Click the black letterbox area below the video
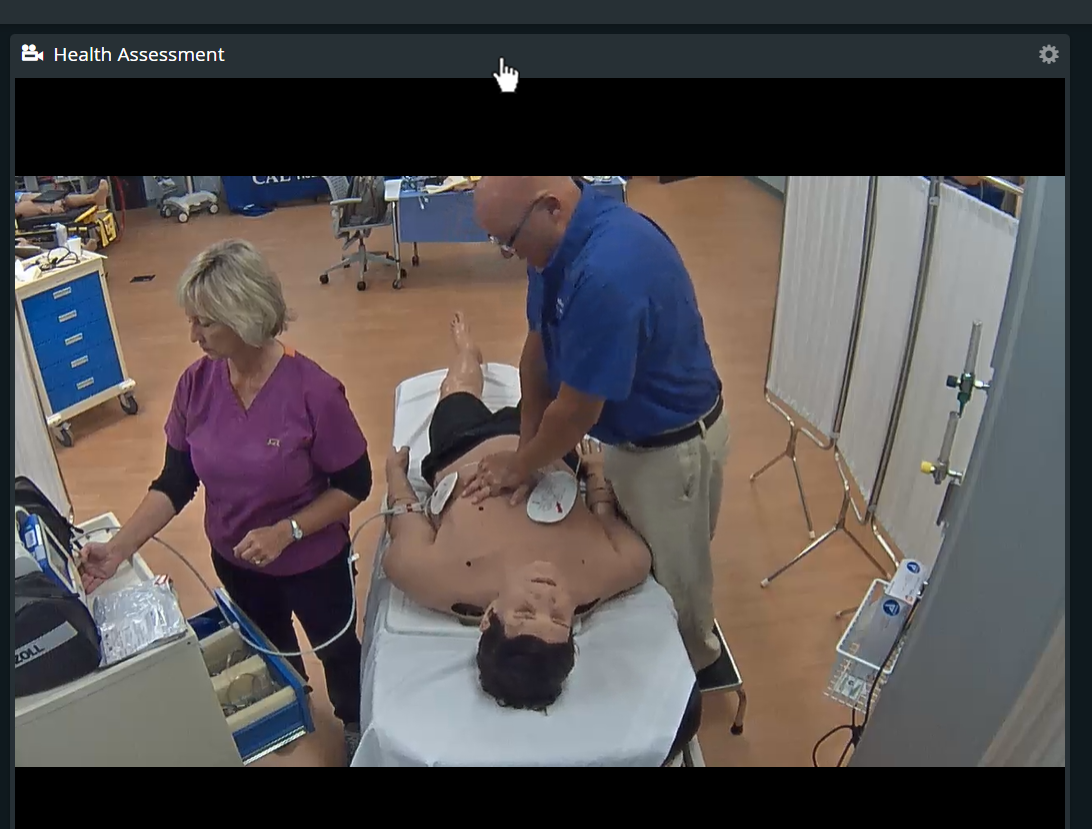Image resolution: width=1092 pixels, height=829 pixels. coord(540,797)
